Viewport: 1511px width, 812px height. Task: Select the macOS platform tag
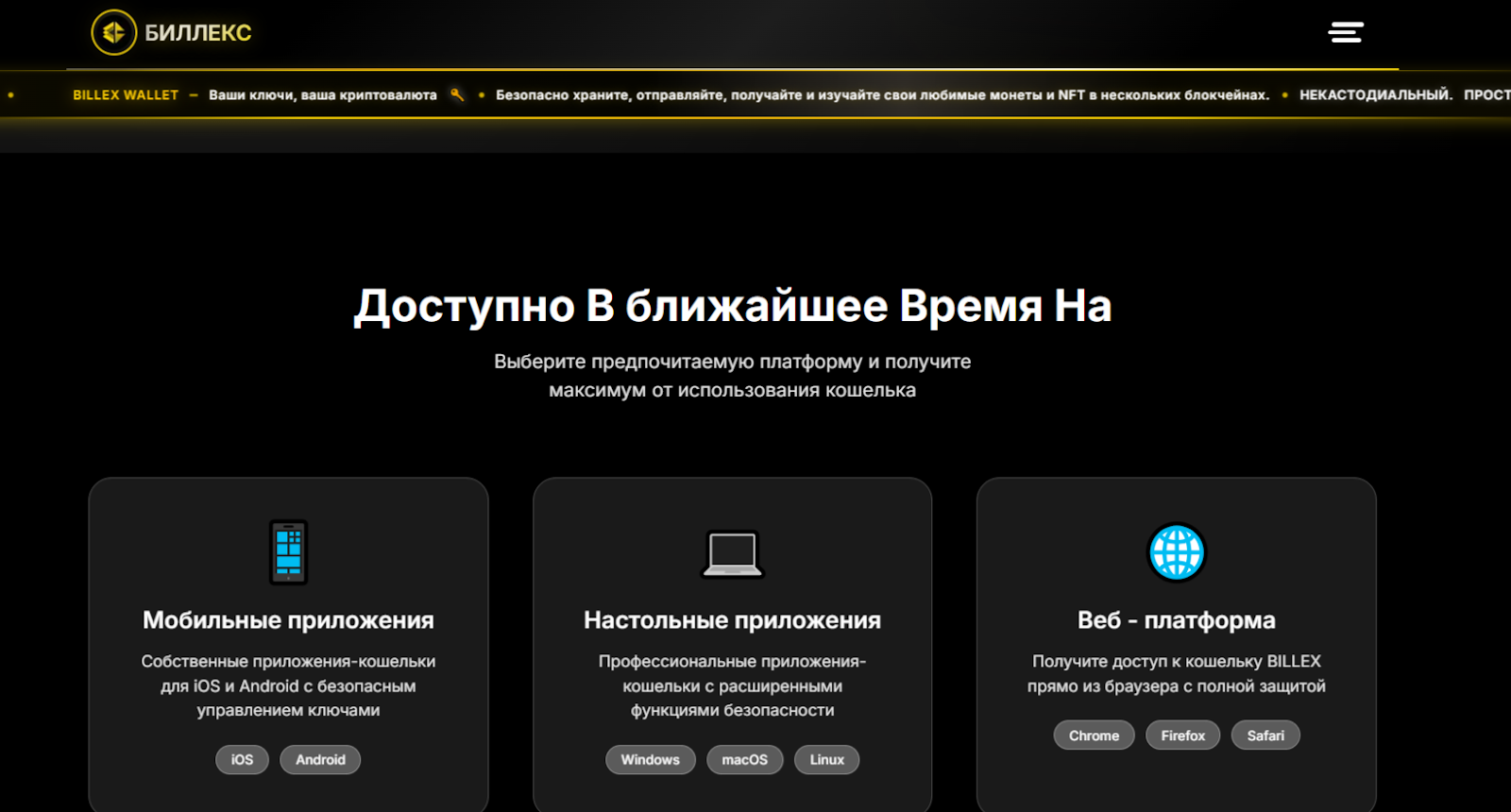745,760
